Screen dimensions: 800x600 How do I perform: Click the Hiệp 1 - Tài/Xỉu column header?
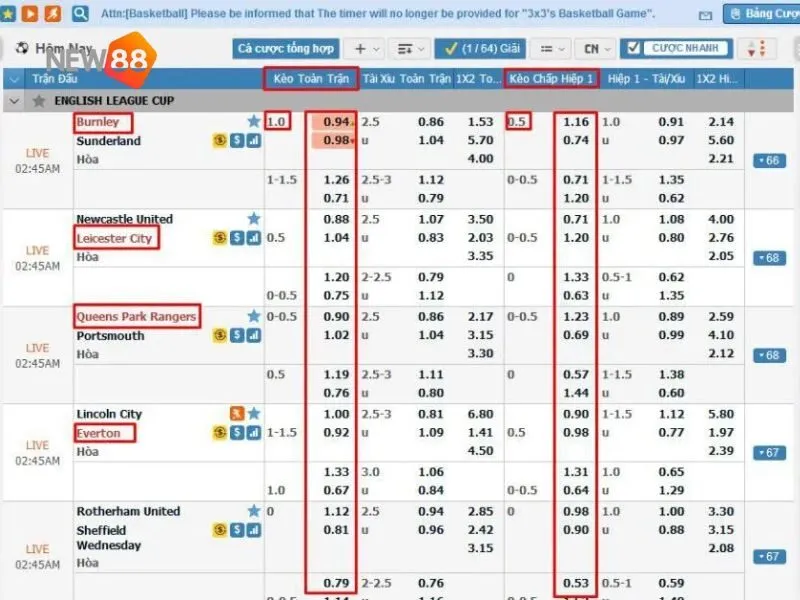click(646, 79)
